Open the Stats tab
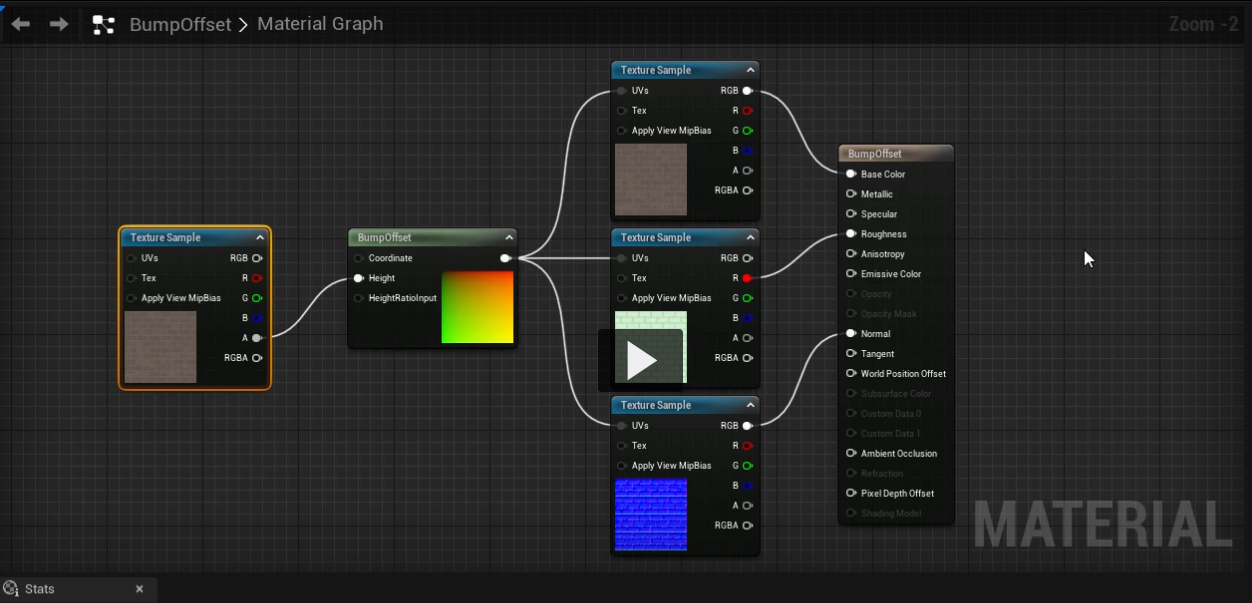 point(40,589)
